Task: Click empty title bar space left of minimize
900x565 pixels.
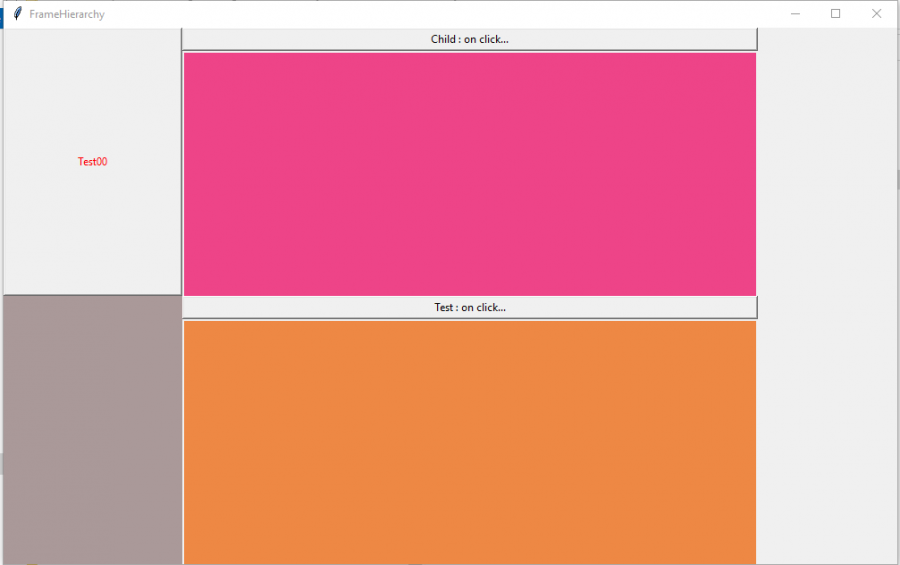Action: [450, 14]
